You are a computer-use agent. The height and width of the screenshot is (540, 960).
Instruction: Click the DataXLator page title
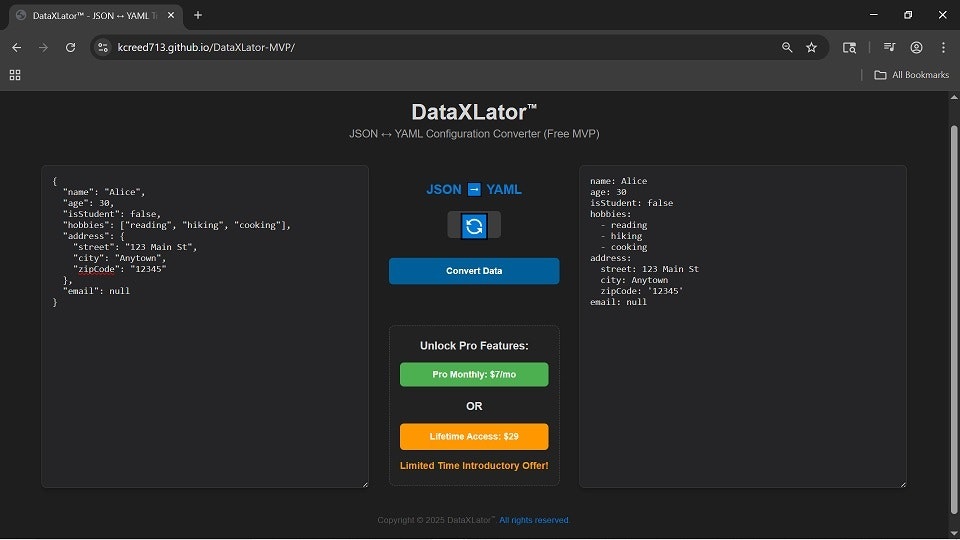click(474, 112)
